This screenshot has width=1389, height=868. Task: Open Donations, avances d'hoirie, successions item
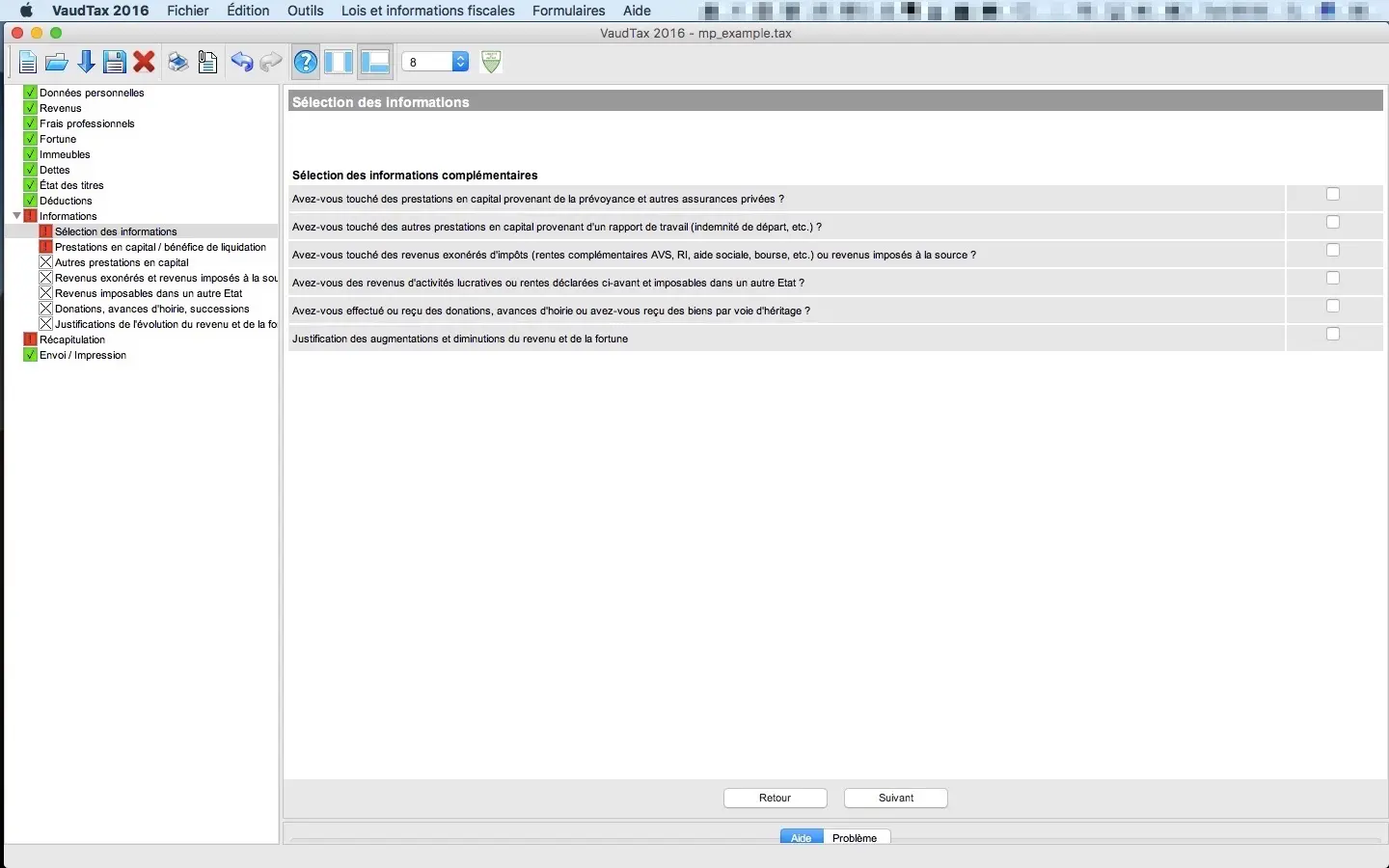(152, 309)
